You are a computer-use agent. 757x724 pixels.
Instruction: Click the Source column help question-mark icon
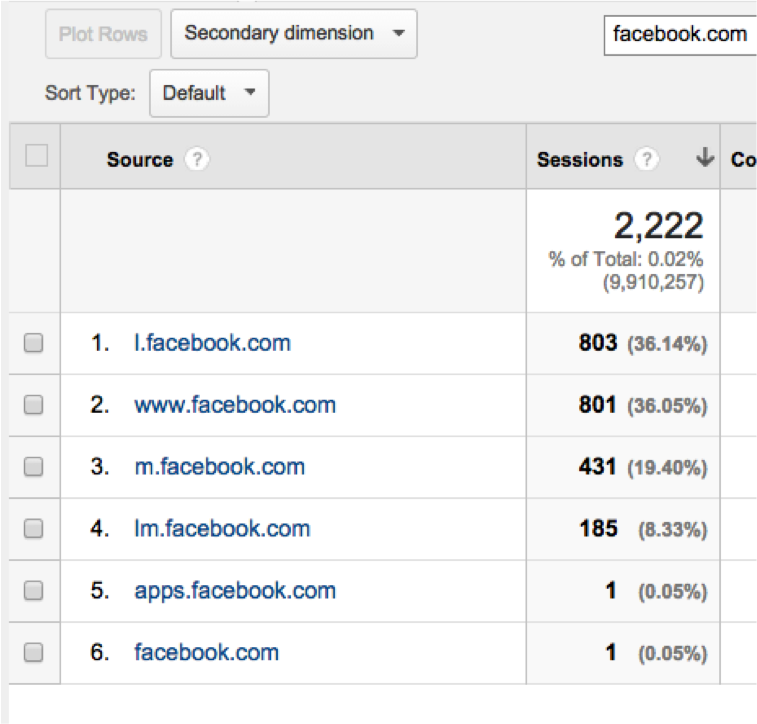(x=197, y=159)
